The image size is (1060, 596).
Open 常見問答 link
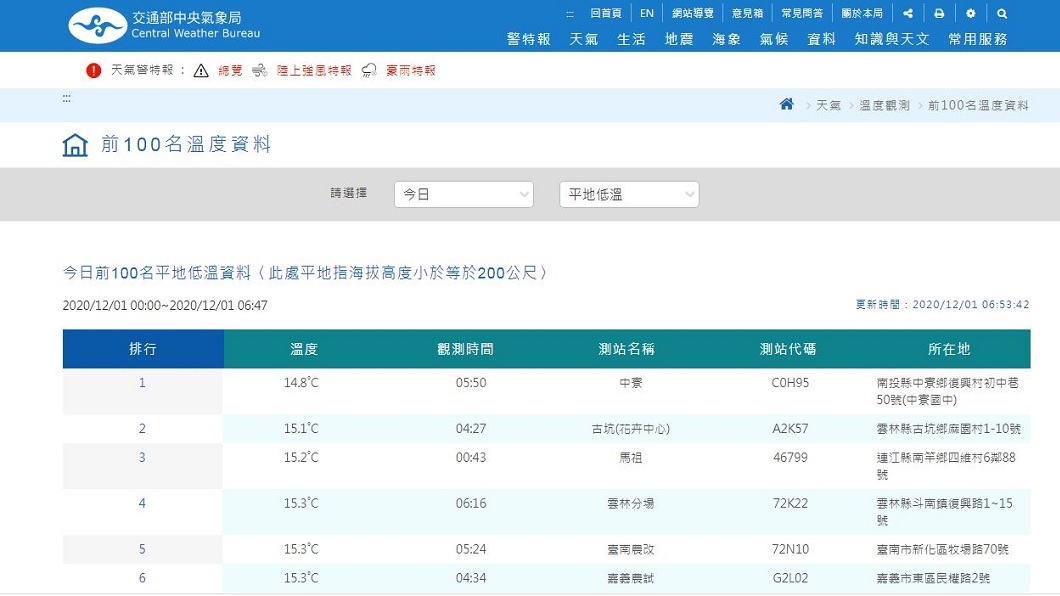(x=802, y=14)
